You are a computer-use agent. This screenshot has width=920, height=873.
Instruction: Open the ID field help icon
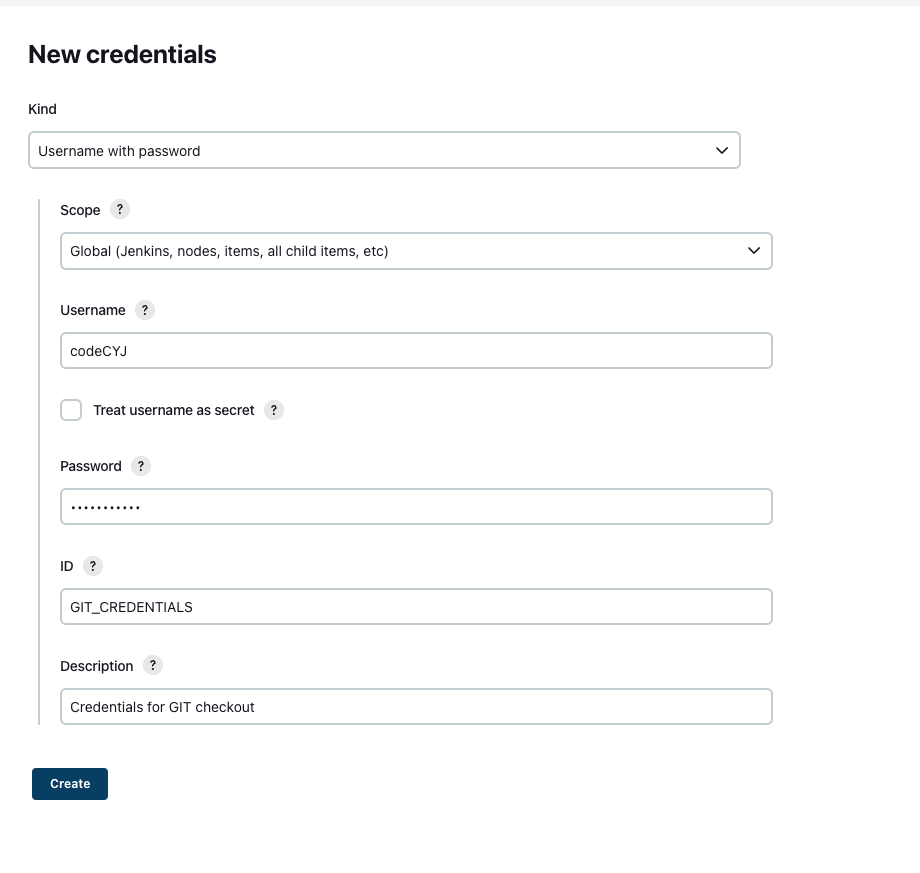point(93,566)
